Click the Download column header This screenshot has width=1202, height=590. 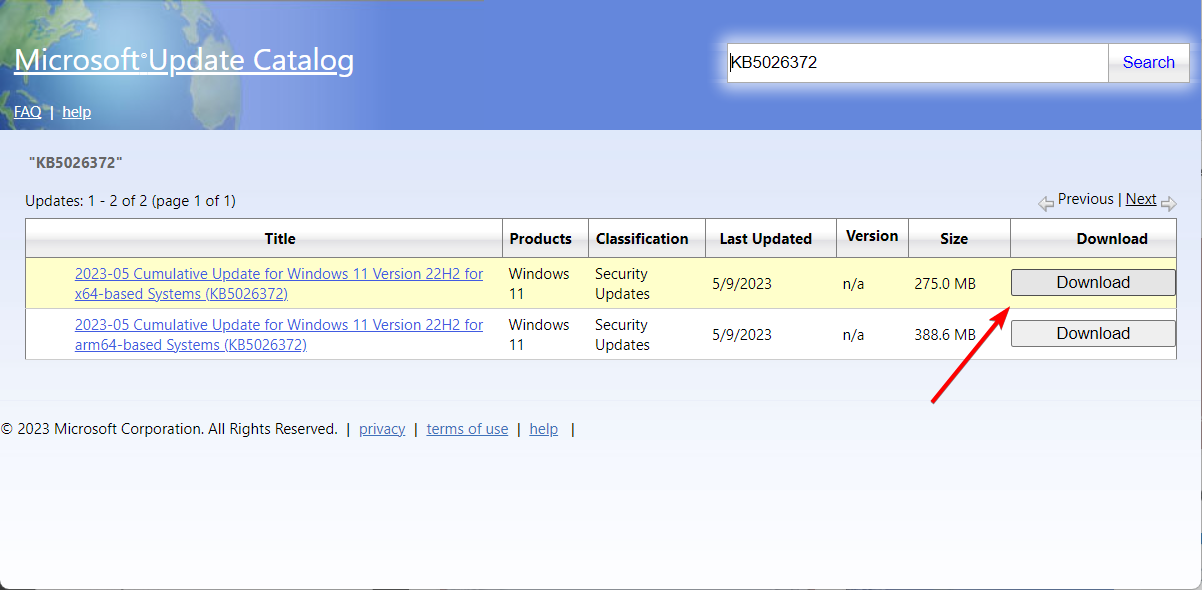(x=1112, y=238)
